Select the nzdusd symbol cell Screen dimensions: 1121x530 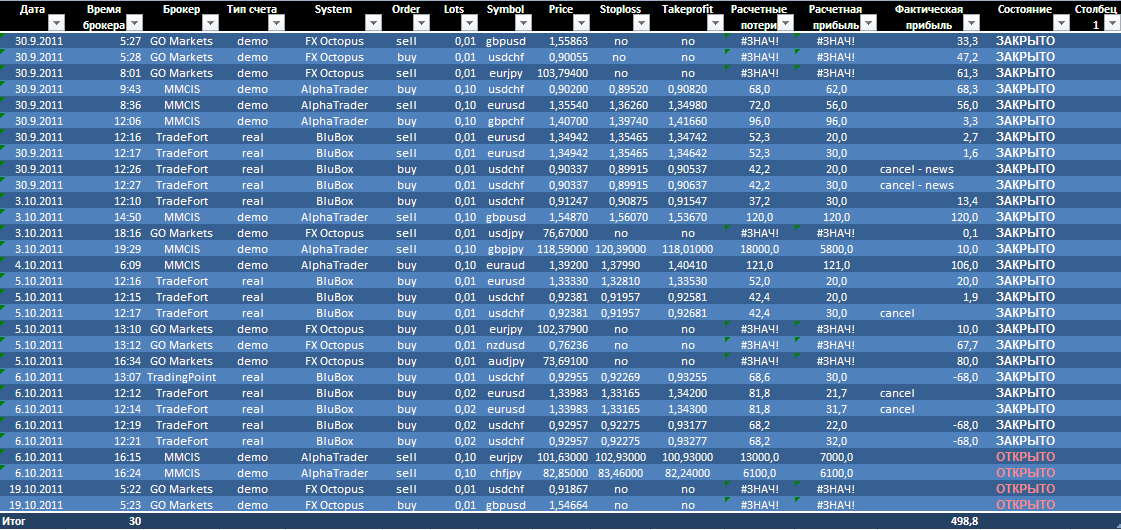click(x=505, y=345)
